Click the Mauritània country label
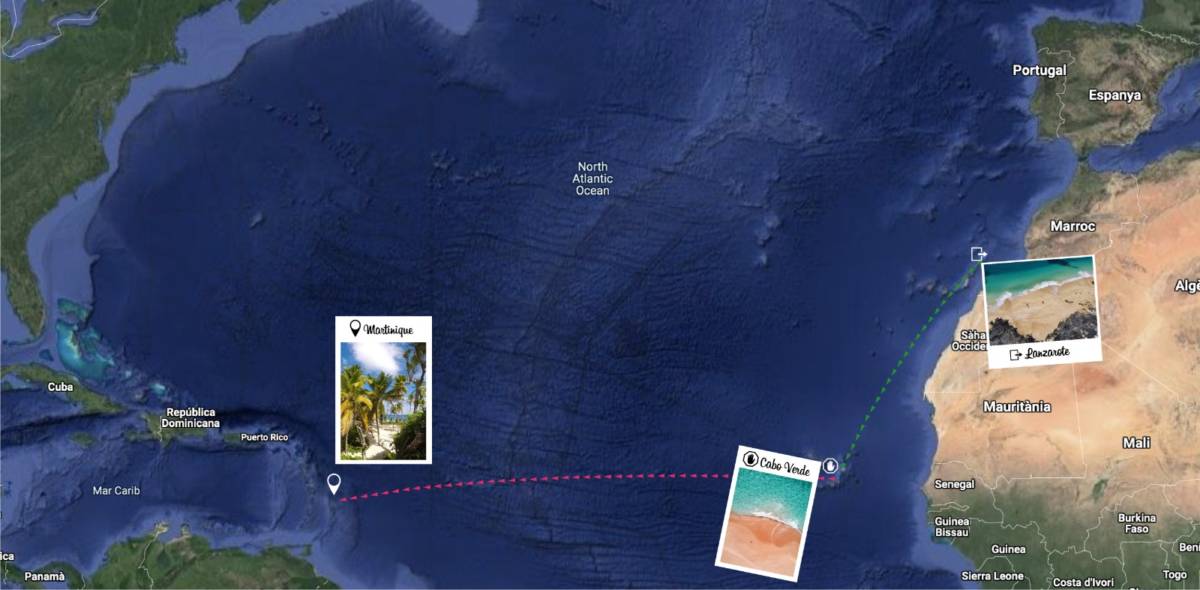The image size is (1200, 590). pos(1017,407)
